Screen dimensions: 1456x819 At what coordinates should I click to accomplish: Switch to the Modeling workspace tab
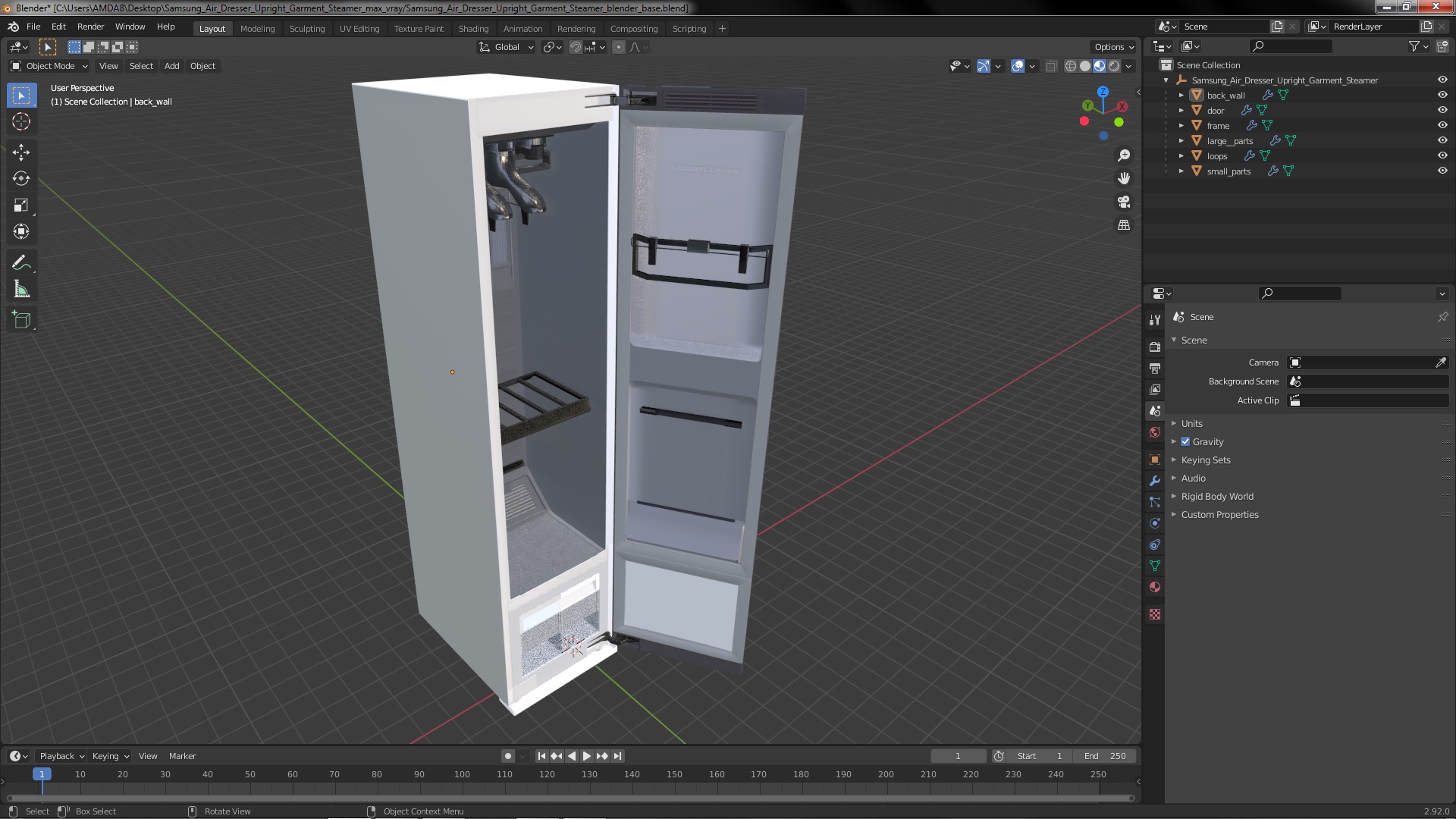pyautogui.click(x=257, y=29)
